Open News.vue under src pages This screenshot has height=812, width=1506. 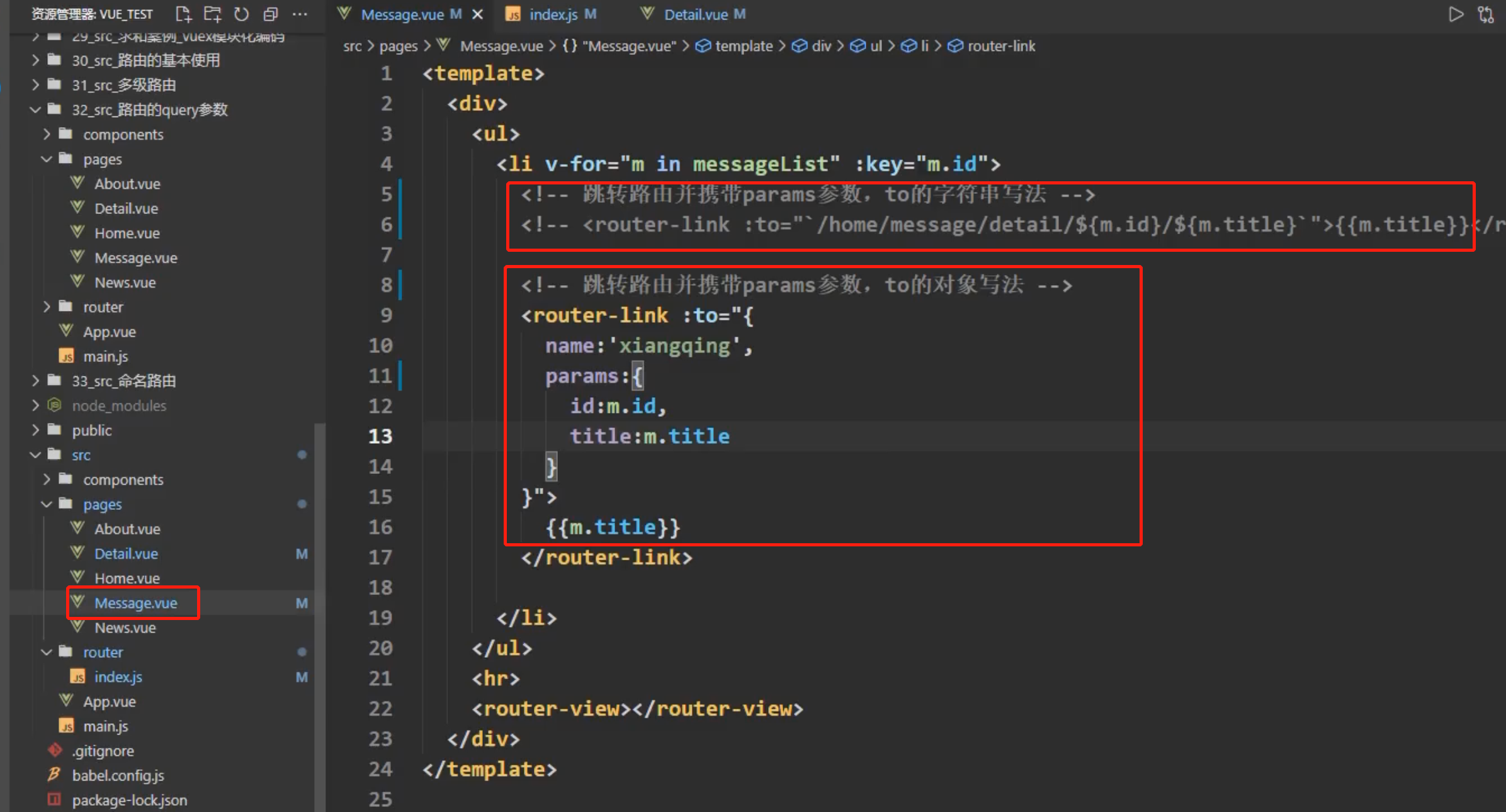point(125,628)
